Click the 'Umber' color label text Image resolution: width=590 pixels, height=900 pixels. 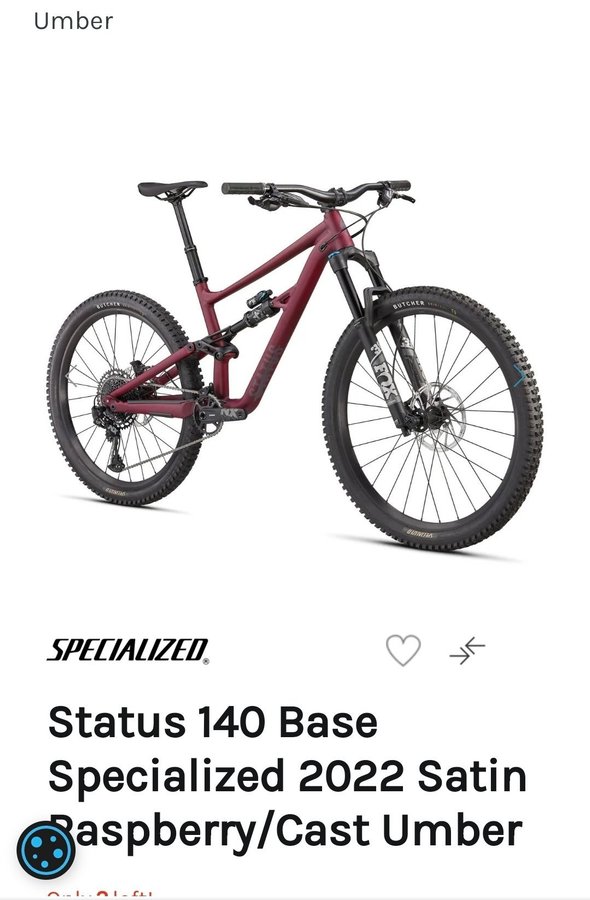click(x=73, y=21)
